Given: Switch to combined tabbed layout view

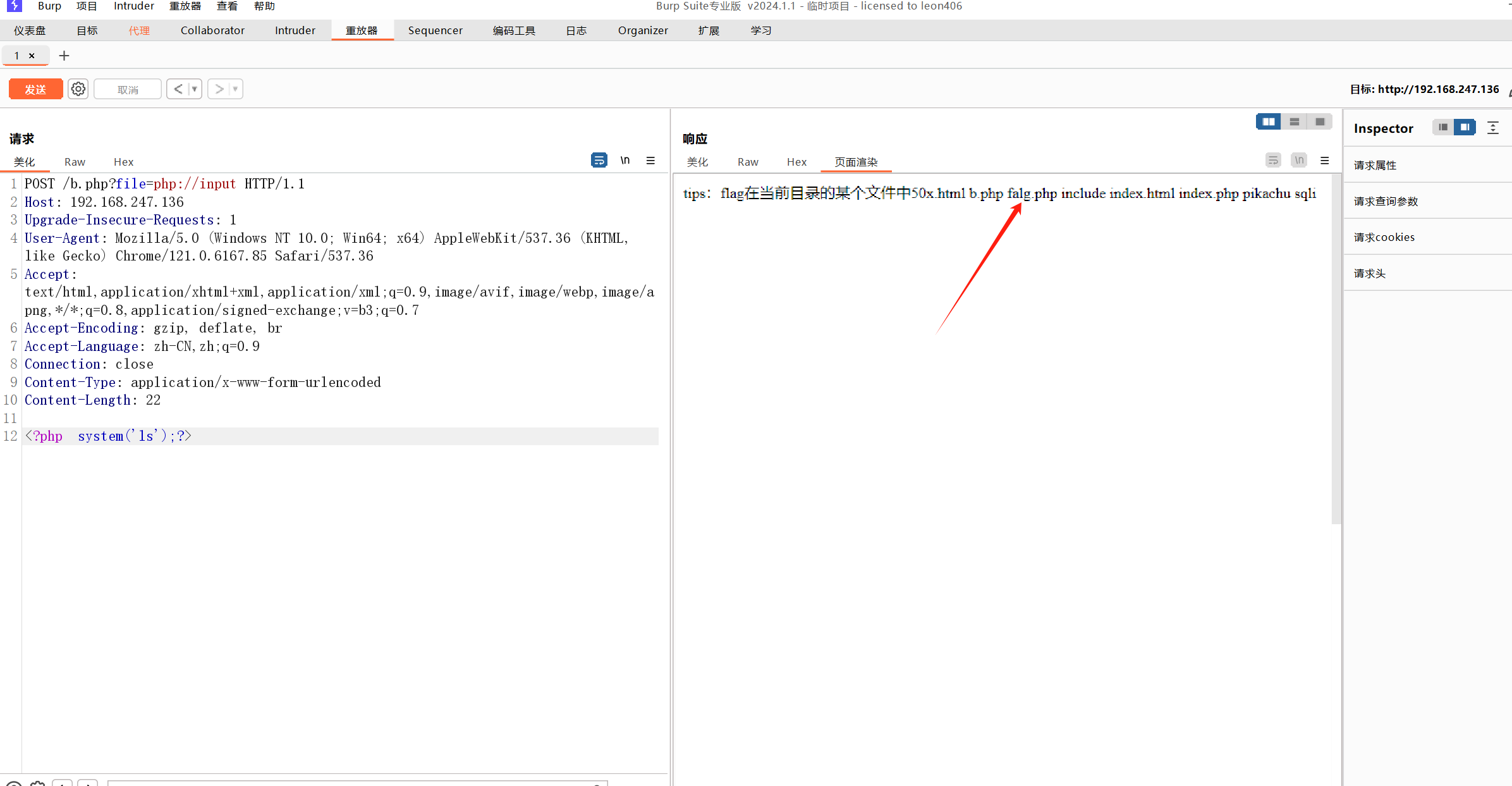Looking at the screenshot, I should (x=1320, y=122).
